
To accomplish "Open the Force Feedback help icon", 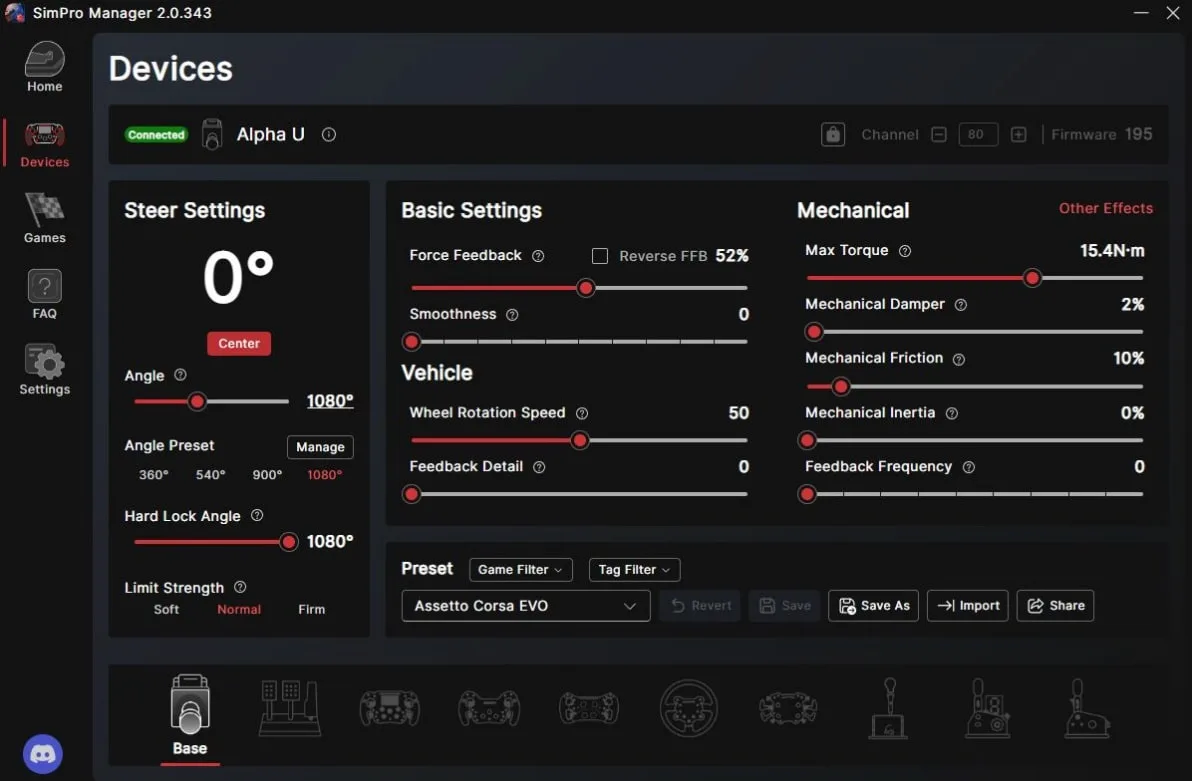I will click(x=538, y=256).
